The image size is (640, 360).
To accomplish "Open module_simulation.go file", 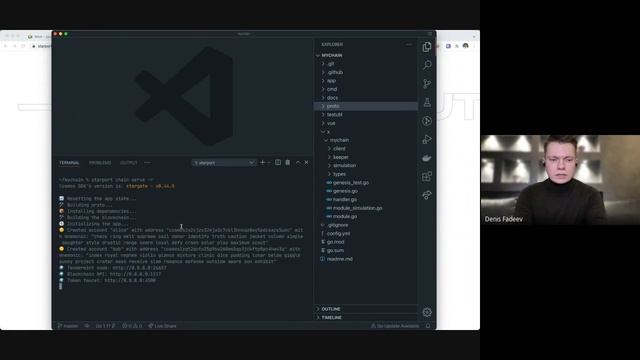I will click(x=366, y=208).
